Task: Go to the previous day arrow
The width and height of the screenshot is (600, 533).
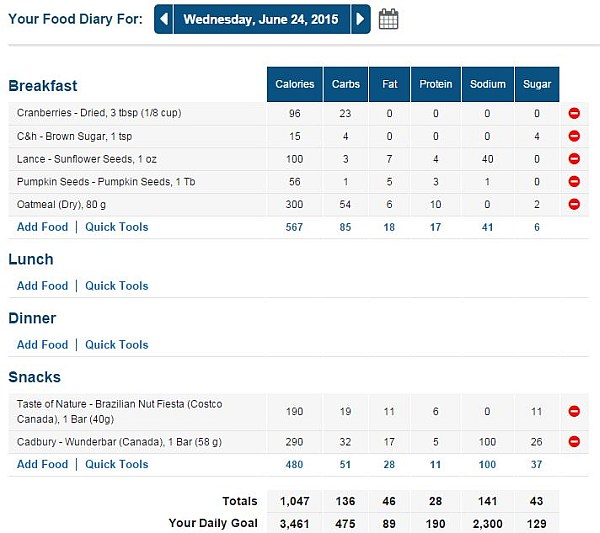Action: pyautogui.click(x=164, y=19)
